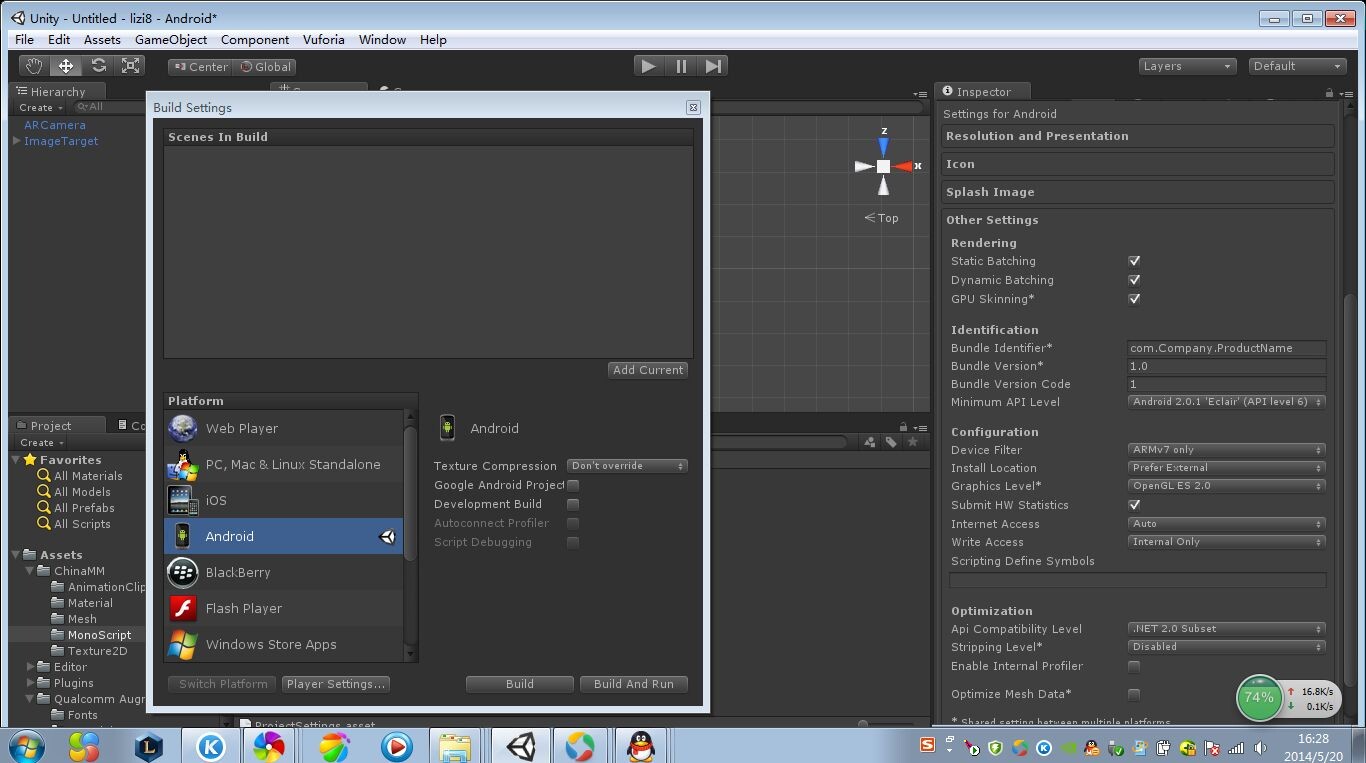Open the File menu

point(24,40)
